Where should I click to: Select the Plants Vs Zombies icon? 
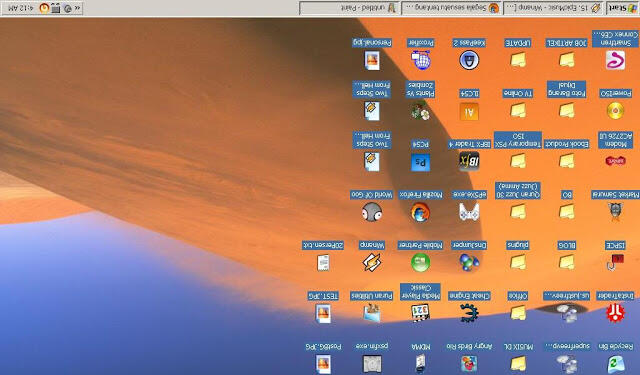[x=420, y=111]
